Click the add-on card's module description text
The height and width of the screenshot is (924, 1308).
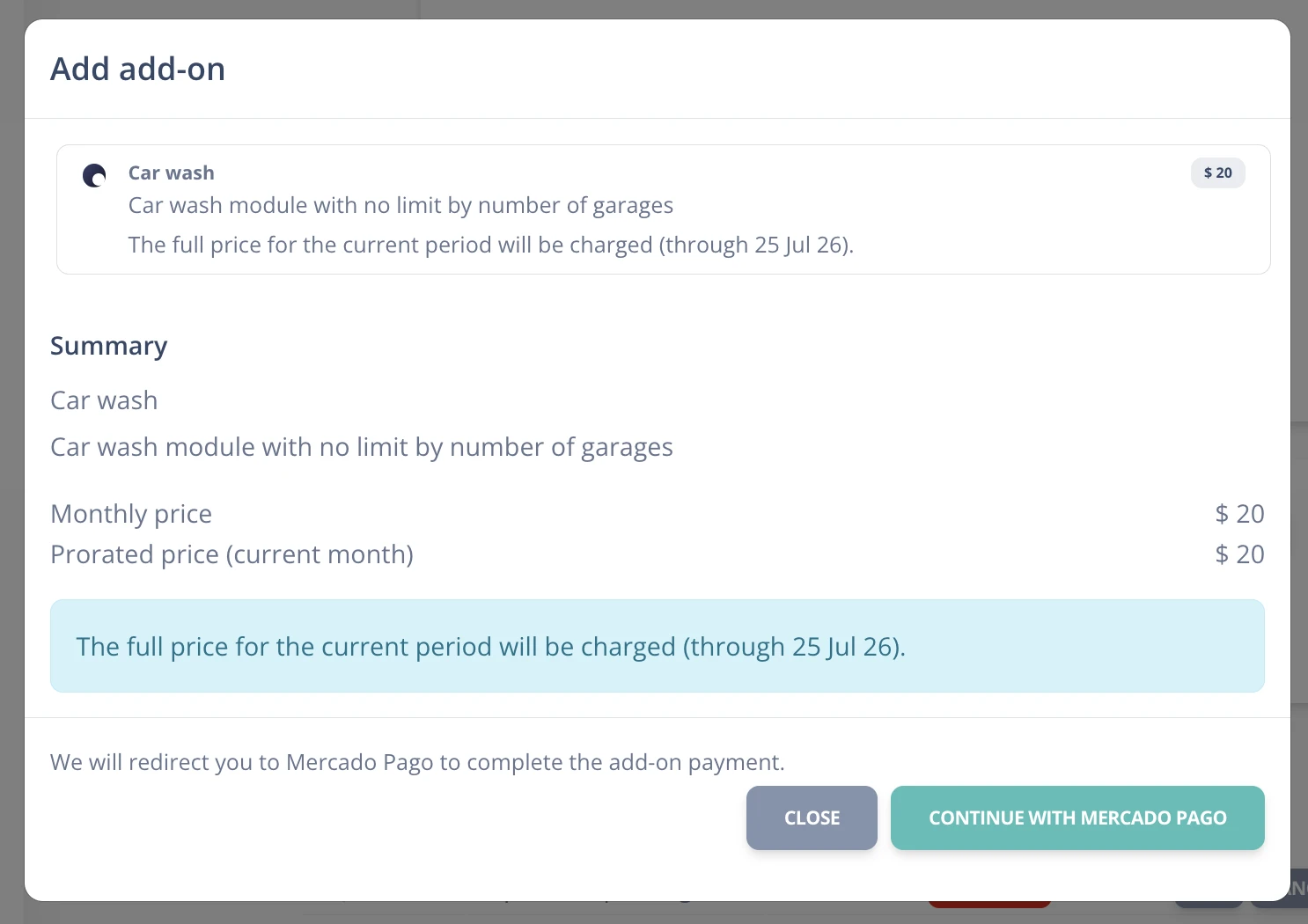(400, 205)
